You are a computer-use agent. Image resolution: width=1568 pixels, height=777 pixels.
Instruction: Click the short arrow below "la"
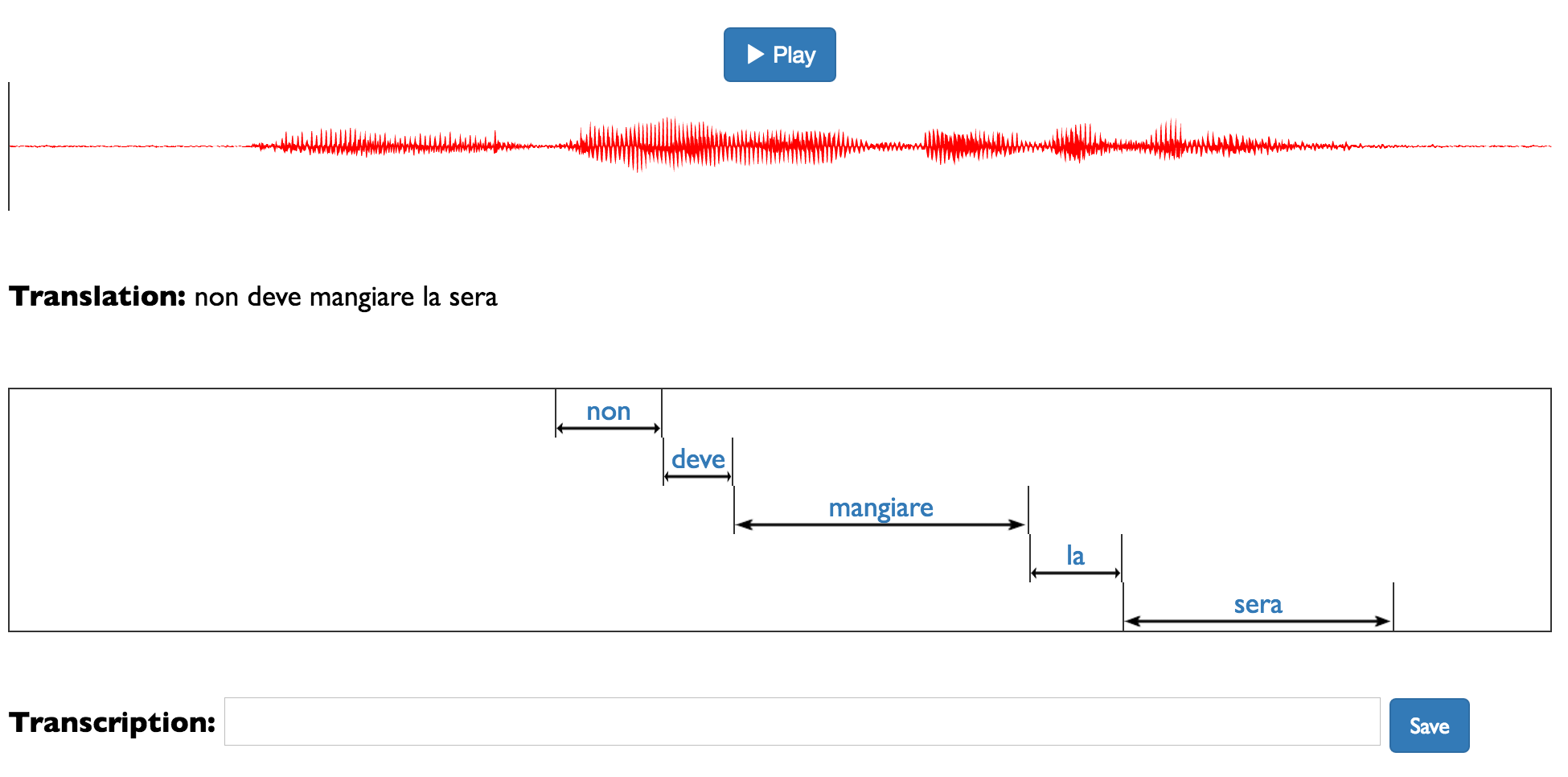click(1075, 573)
